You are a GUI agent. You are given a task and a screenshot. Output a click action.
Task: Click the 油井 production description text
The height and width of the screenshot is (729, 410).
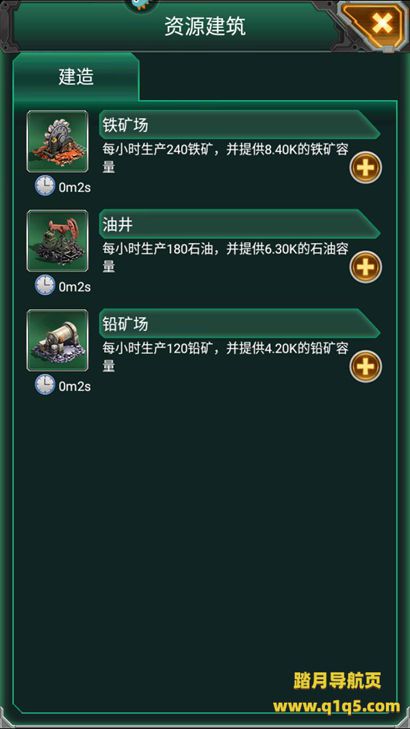(x=225, y=258)
